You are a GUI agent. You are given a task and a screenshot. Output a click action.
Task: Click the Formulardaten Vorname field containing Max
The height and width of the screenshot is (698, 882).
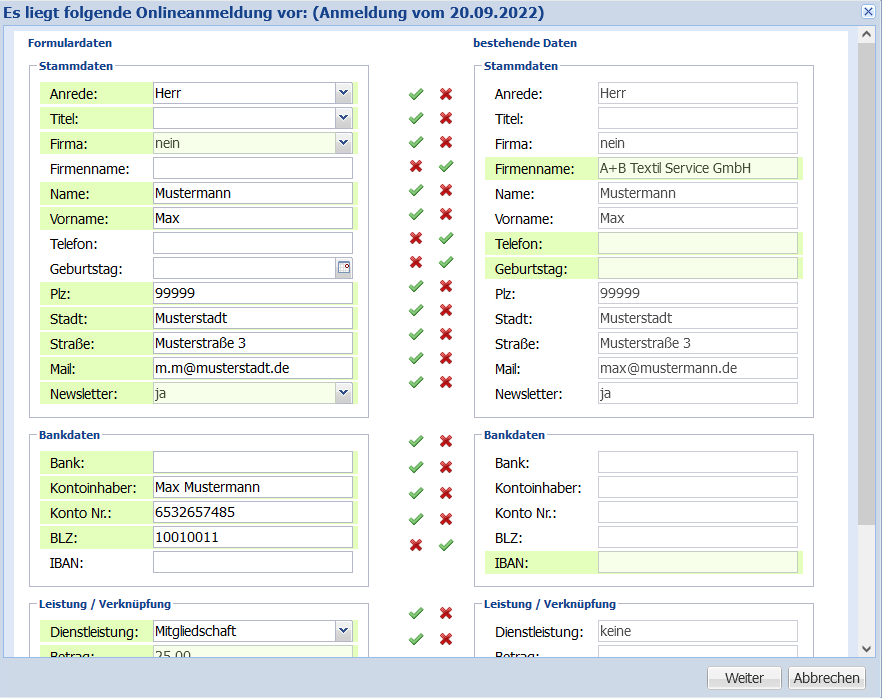pyautogui.click(x=253, y=218)
